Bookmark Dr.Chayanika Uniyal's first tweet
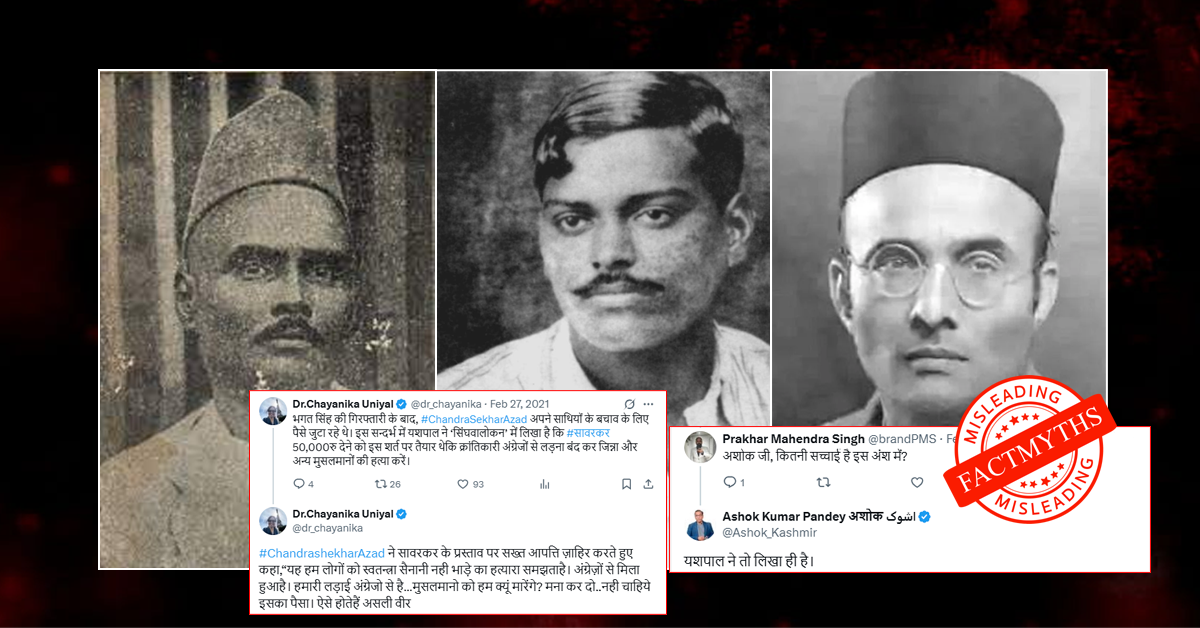Image resolution: width=1200 pixels, height=628 pixels. 626,484
